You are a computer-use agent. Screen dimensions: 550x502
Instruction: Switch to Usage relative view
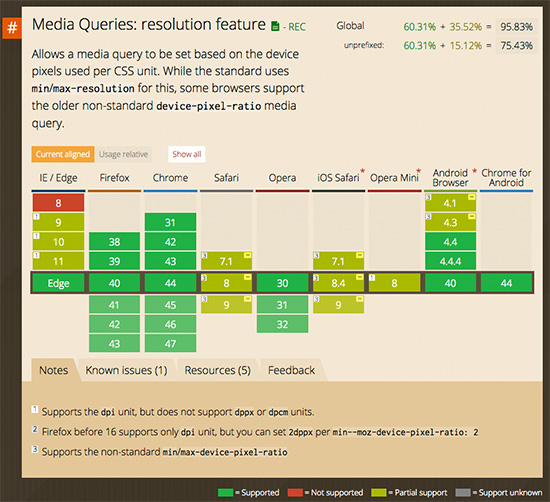point(123,154)
